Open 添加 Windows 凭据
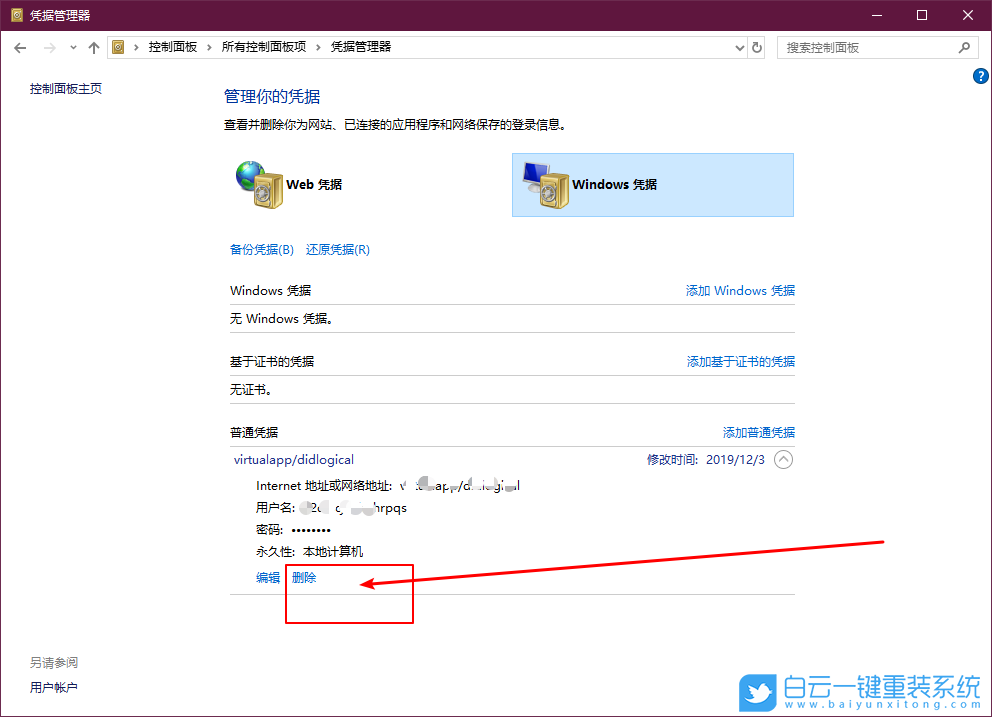 740,290
